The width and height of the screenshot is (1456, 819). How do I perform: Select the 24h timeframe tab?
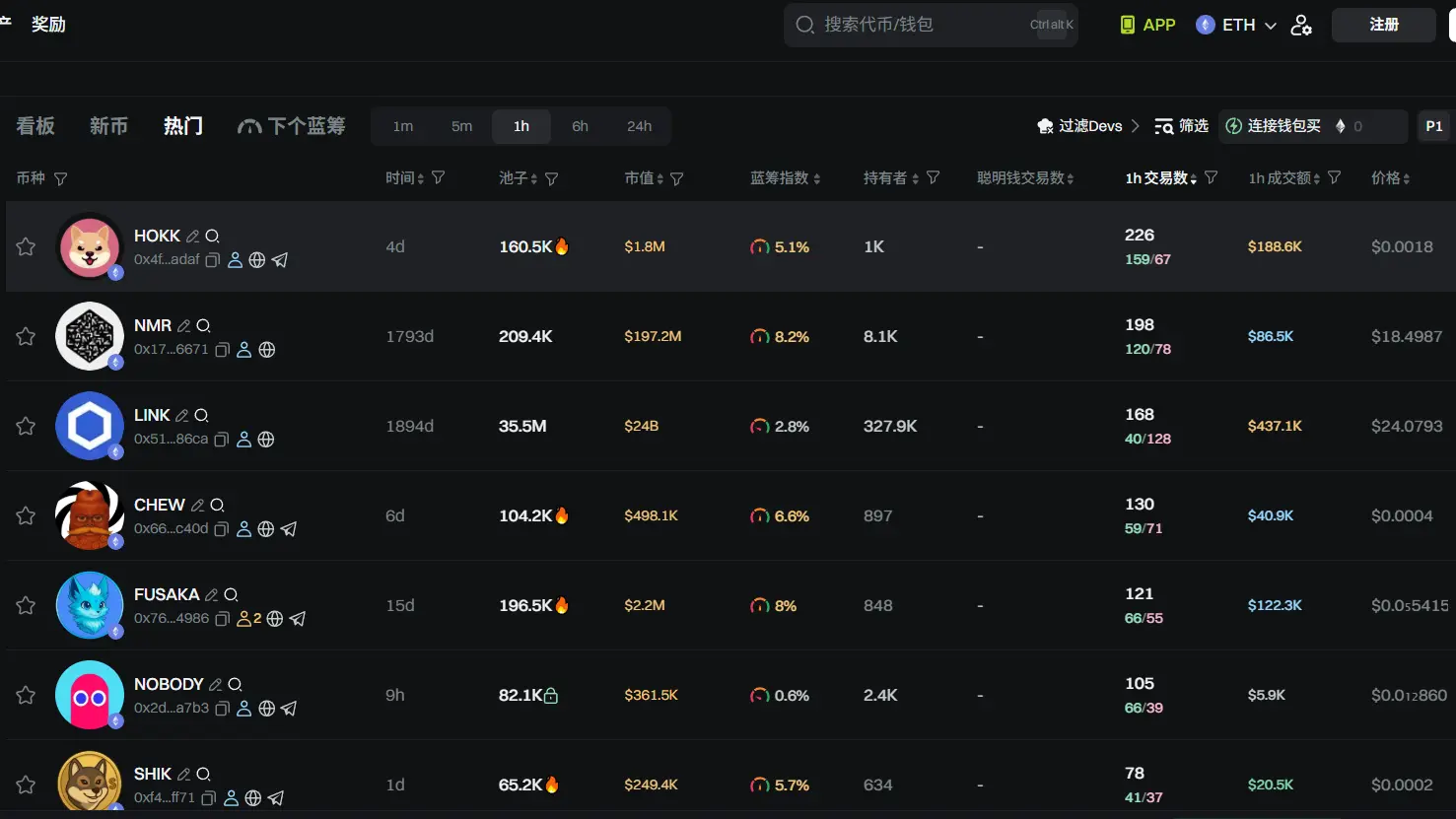[x=639, y=126]
